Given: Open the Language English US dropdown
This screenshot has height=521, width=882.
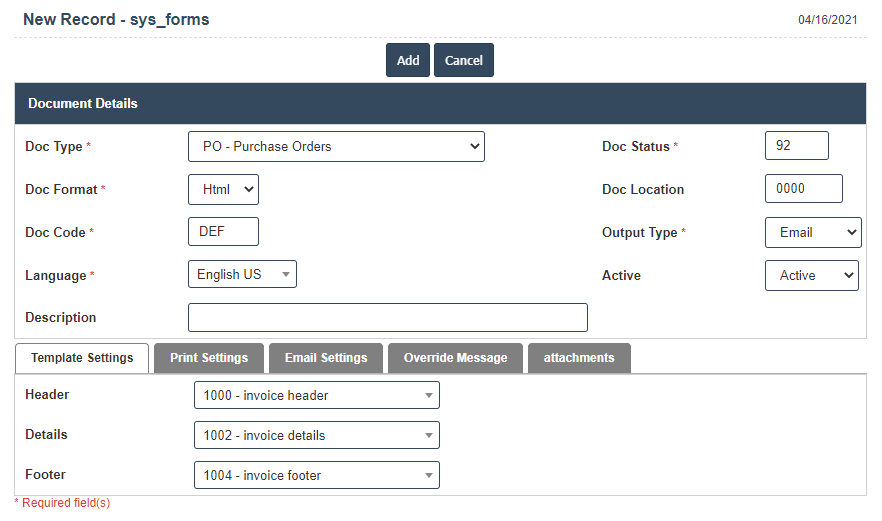Looking at the screenshot, I should pos(242,274).
